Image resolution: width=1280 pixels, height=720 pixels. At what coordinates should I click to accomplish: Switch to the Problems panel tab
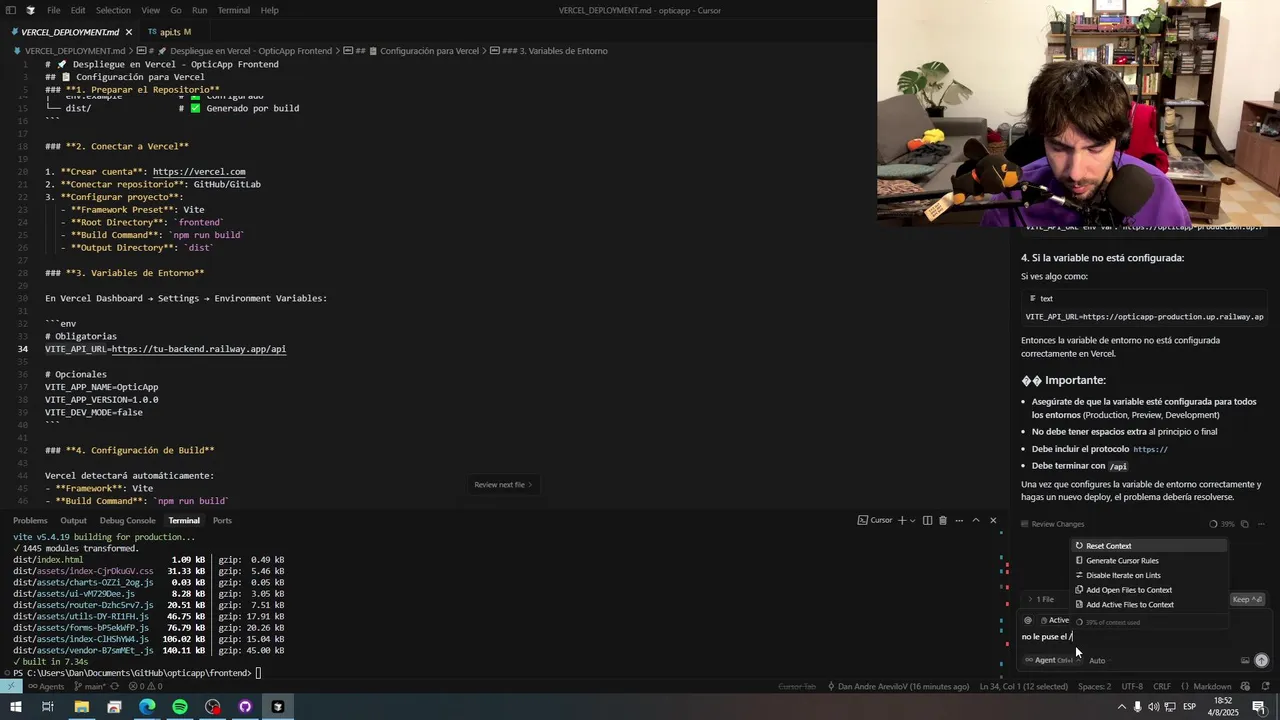[30, 520]
